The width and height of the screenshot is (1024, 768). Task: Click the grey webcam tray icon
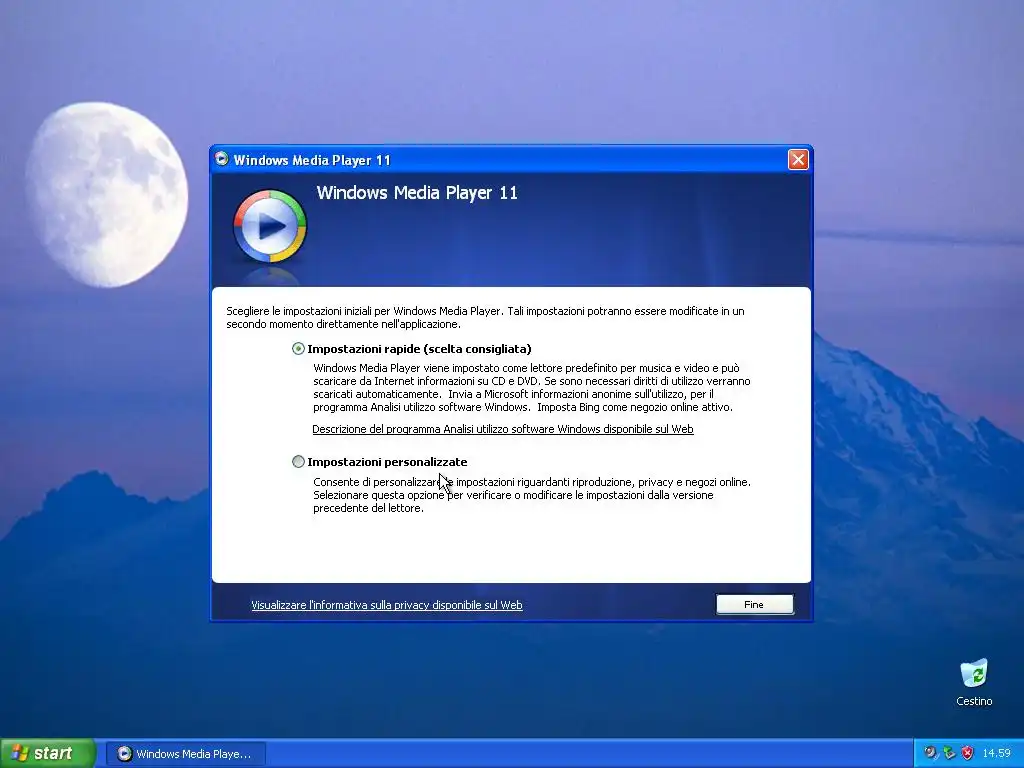coord(931,753)
